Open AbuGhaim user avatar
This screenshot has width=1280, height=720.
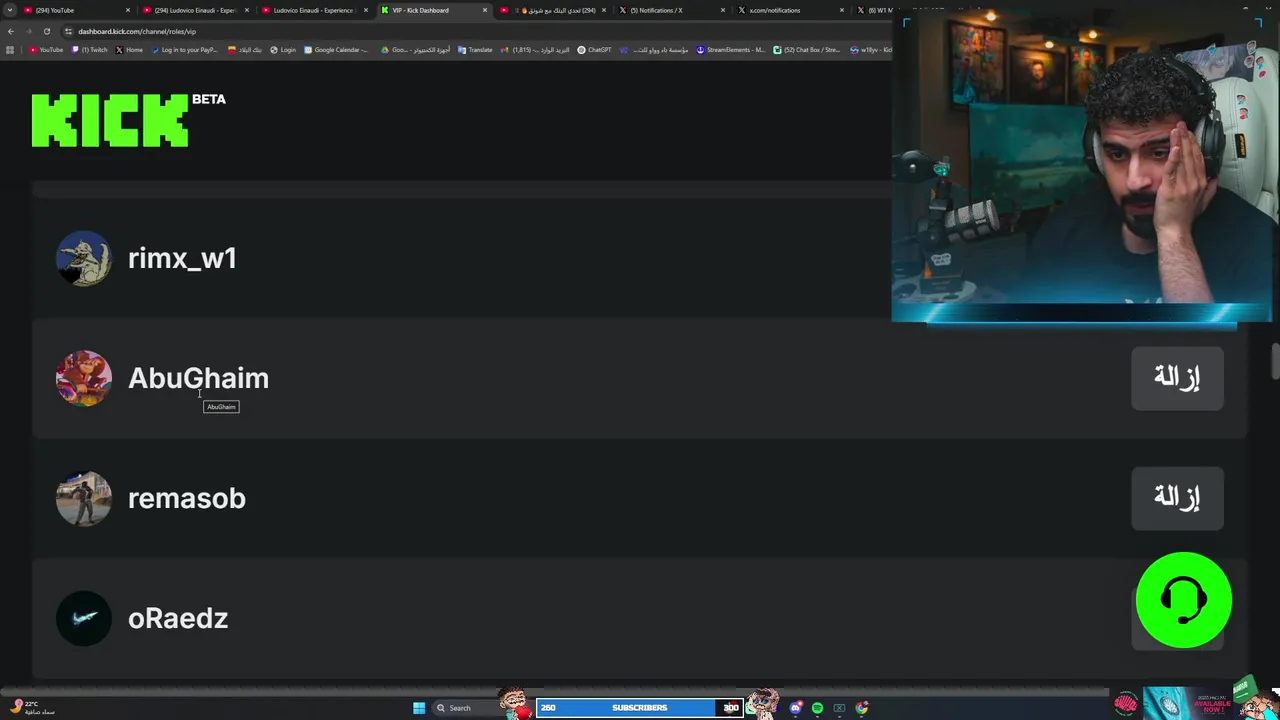pos(84,378)
